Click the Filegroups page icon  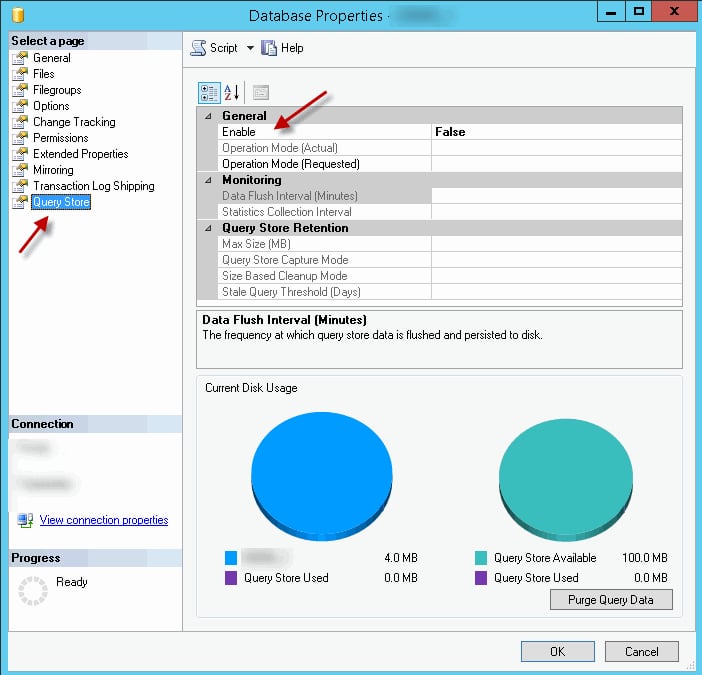click(x=20, y=90)
